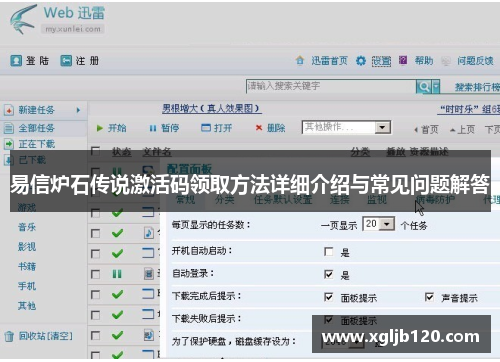Open 设置 via the gear icon
This screenshot has width=500, height=362.
[361, 61]
